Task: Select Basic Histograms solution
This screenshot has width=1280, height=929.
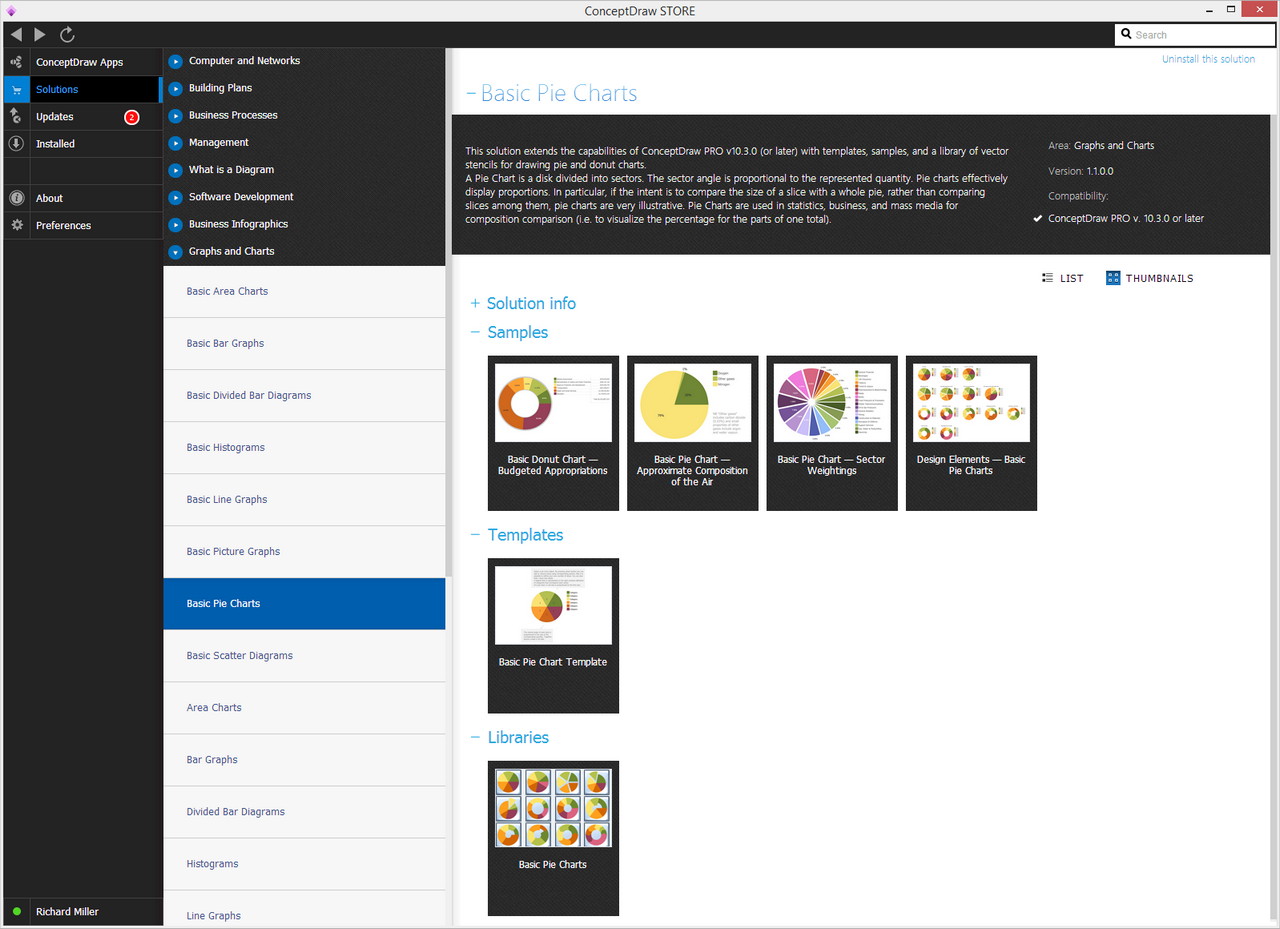Action: point(304,447)
